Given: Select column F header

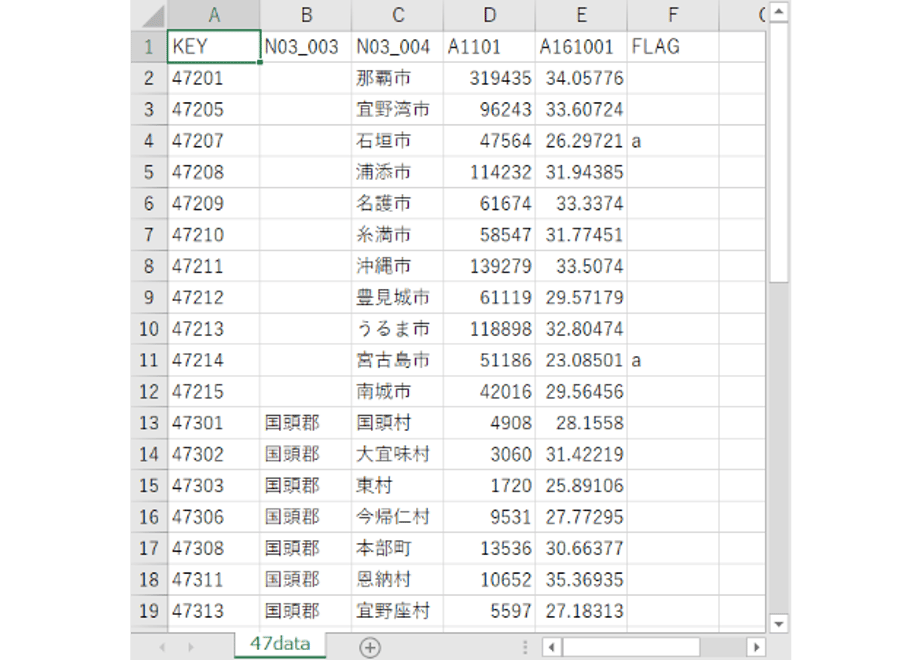Looking at the screenshot, I should (x=673, y=15).
